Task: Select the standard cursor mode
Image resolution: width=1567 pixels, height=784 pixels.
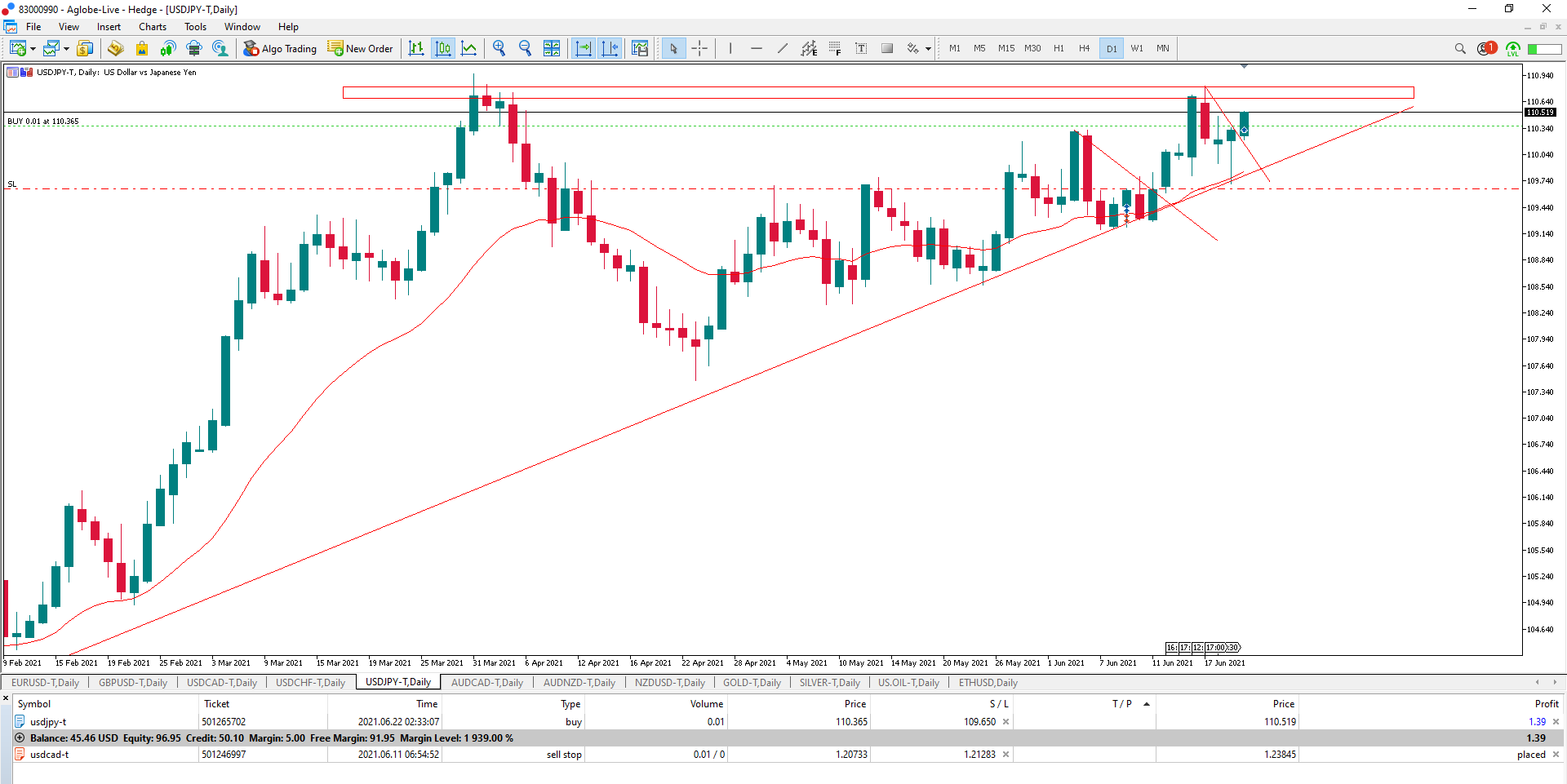Action: [x=673, y=49]
